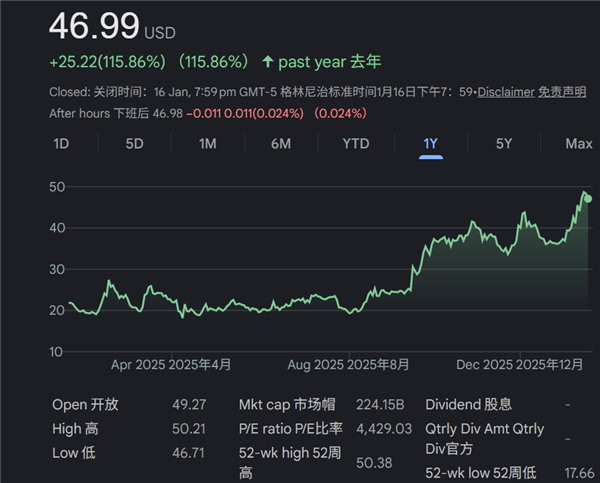Show the 1M price chart

click(x=207, y=144)
